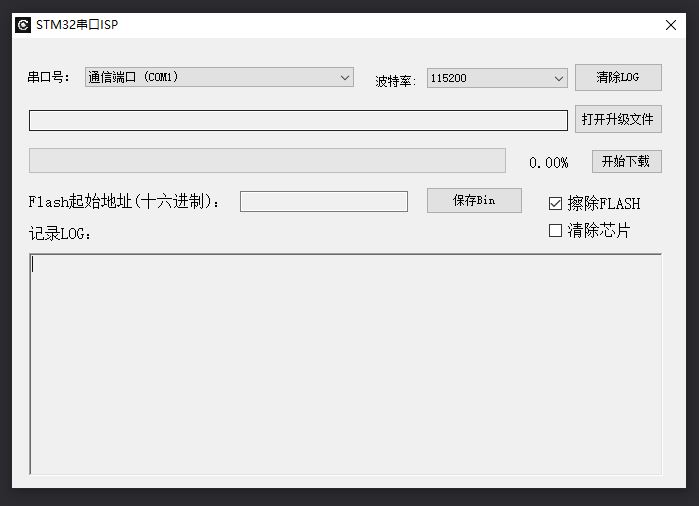
Task: Click the 清除LOG button
Action: (618, 78)
